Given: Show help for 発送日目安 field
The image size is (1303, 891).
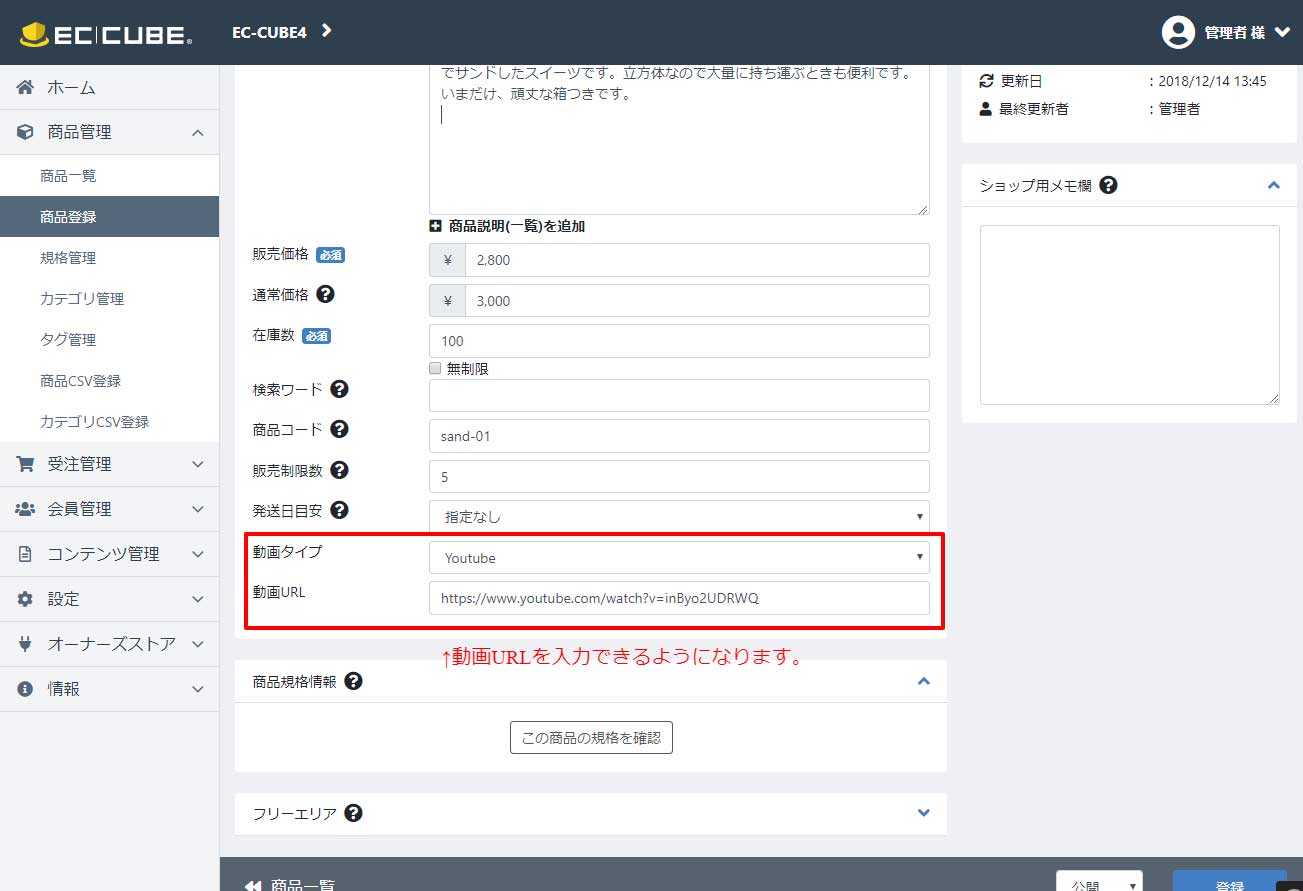Looking at the screenshot, I should [x=339, y=510].
